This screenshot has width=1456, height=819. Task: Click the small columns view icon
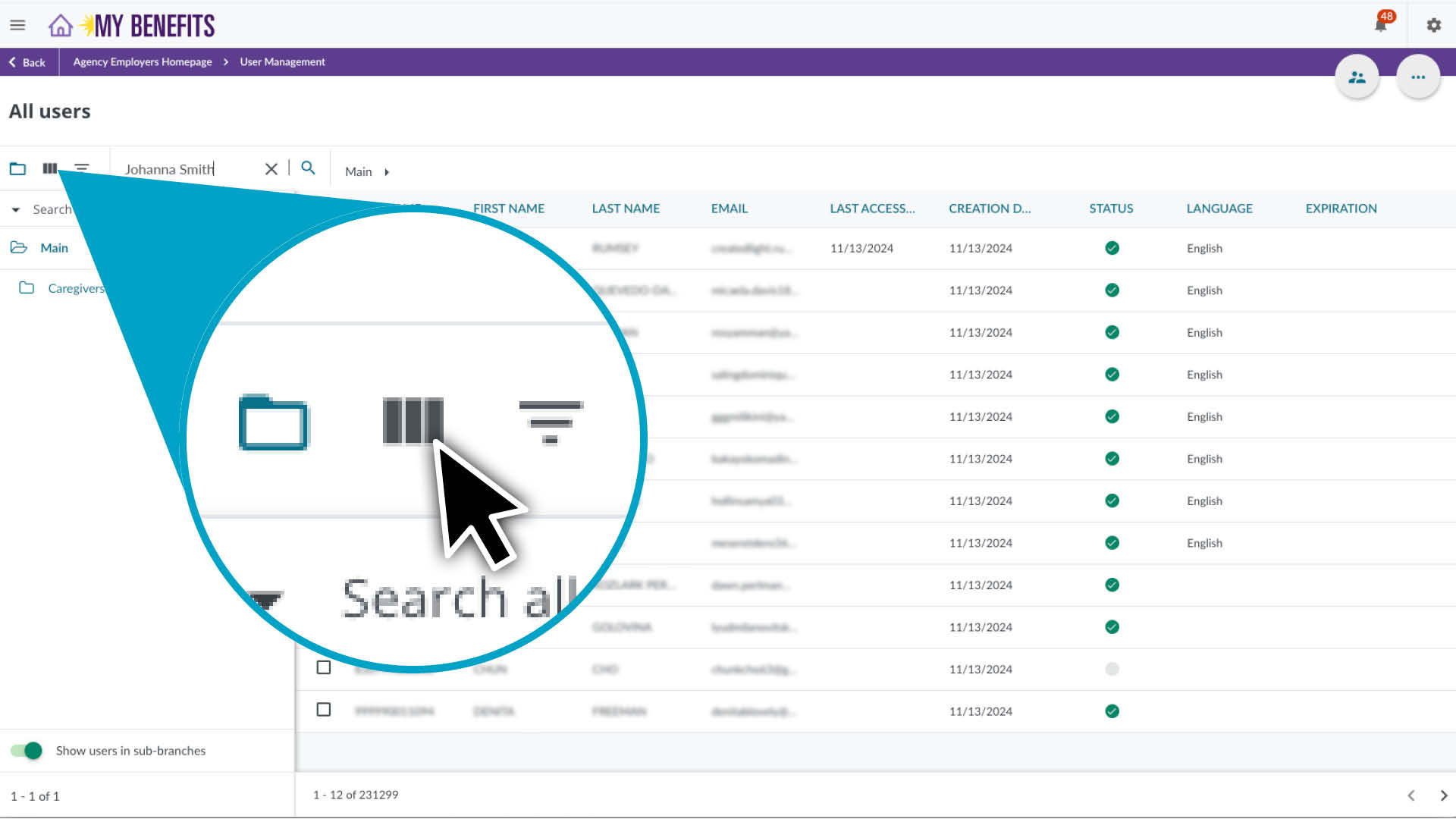(50, 168)
